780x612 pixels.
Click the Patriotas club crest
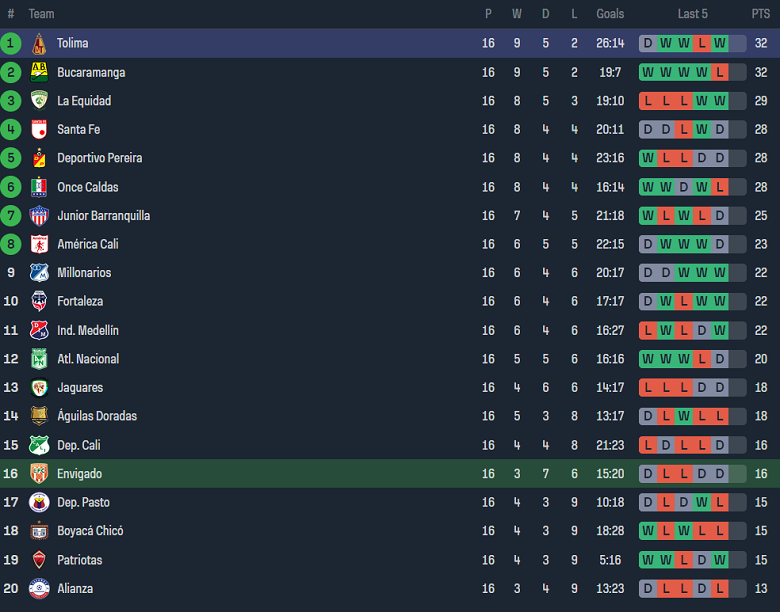pos(39,559)
